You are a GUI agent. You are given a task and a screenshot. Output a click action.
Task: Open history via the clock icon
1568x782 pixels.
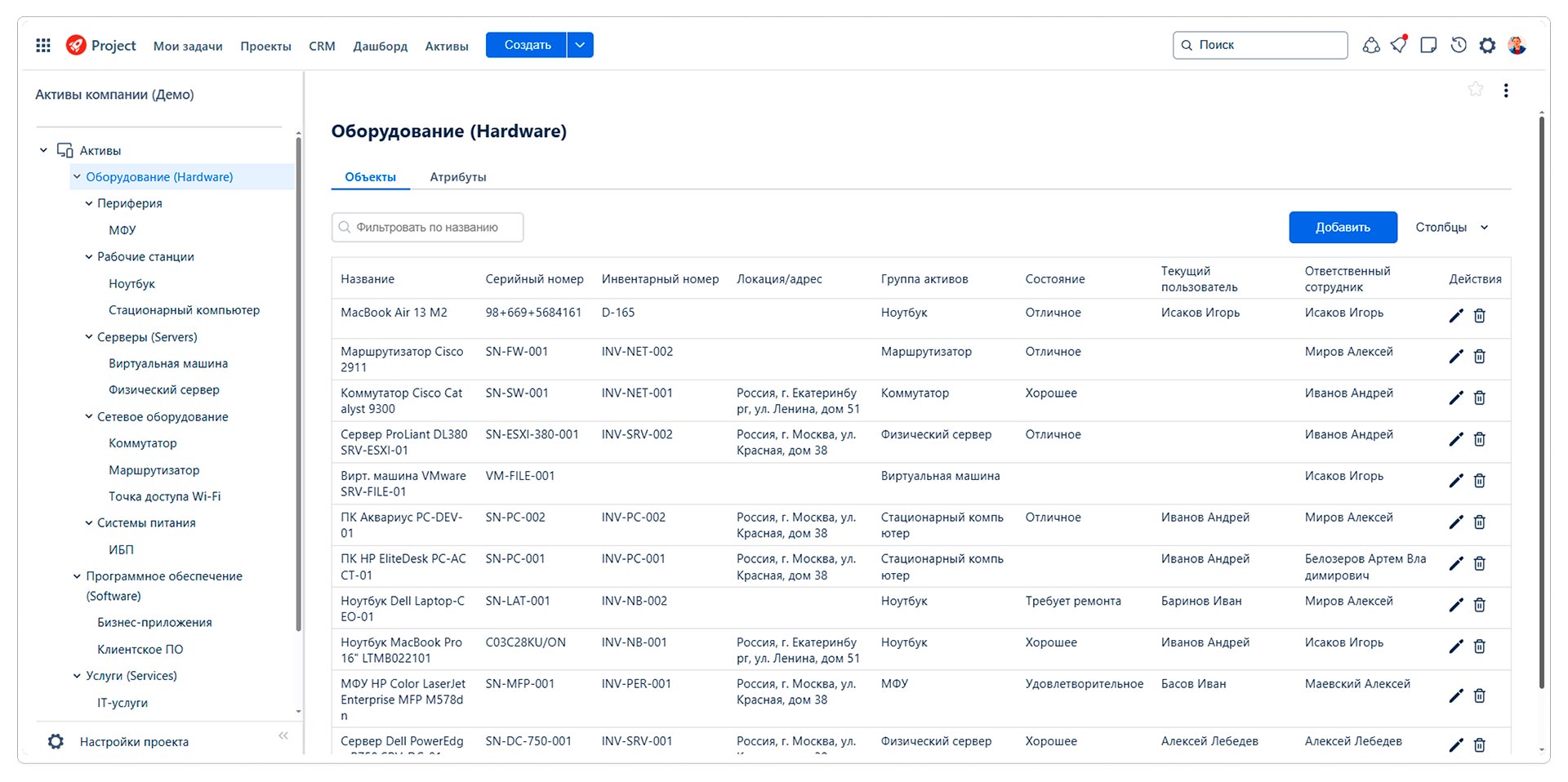(1458, 45)
